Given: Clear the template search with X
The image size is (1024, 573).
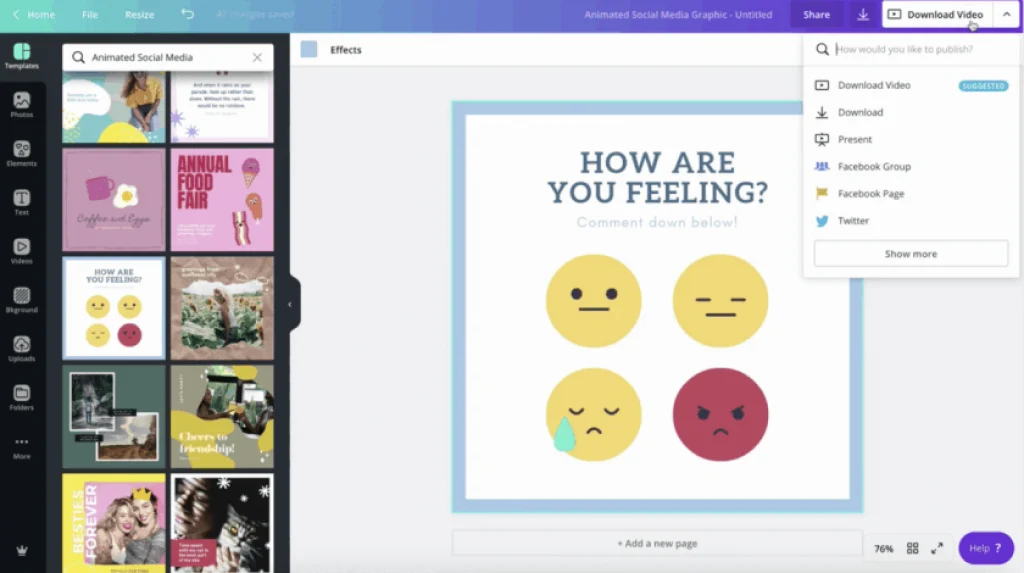Looking at the screenshot, I should point(257,58).
